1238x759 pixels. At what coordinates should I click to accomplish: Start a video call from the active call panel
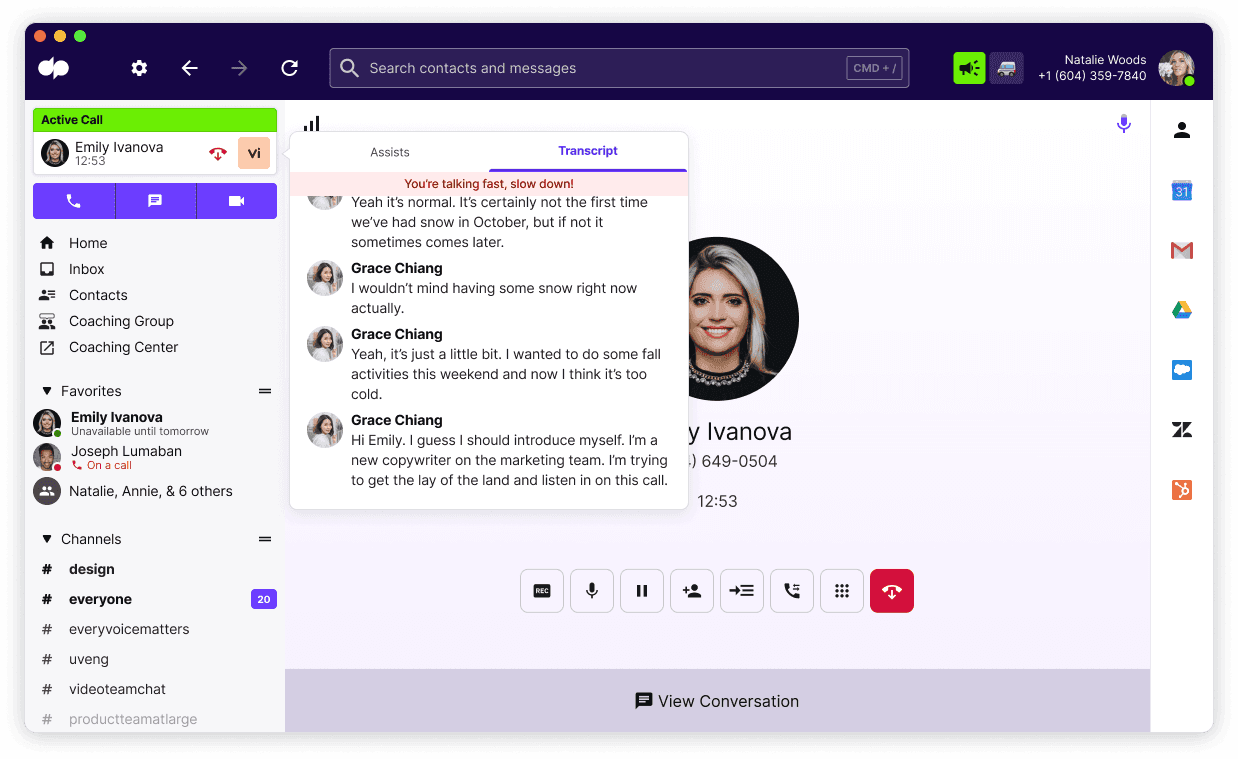pyautogui.click(x=236, y=200)
